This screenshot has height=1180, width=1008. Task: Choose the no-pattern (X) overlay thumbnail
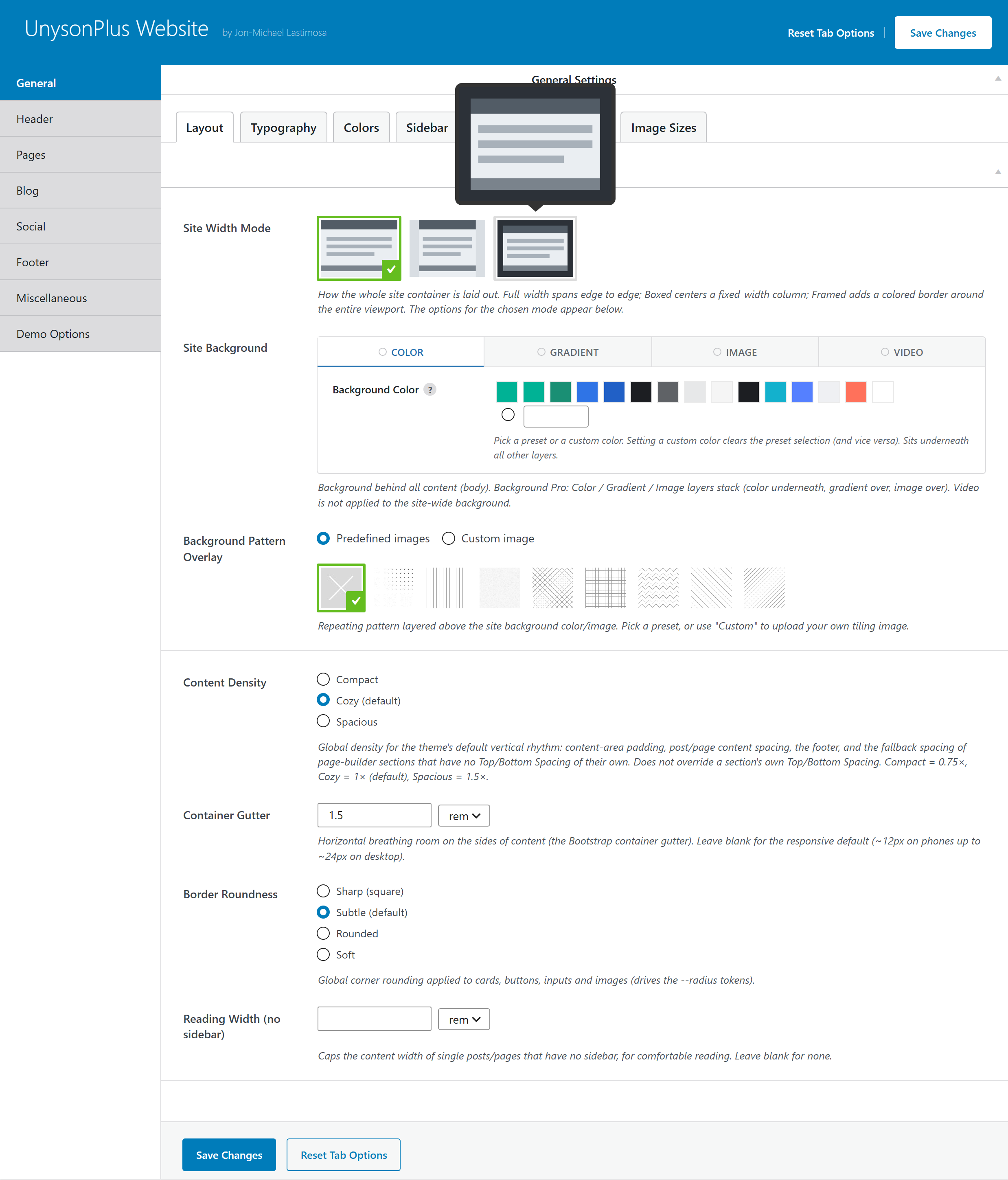click(341, 588)
